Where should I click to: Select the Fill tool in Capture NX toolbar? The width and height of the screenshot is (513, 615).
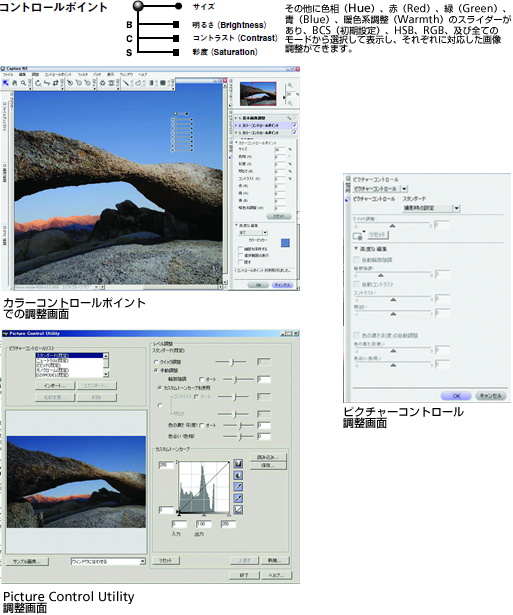point(162,83)
